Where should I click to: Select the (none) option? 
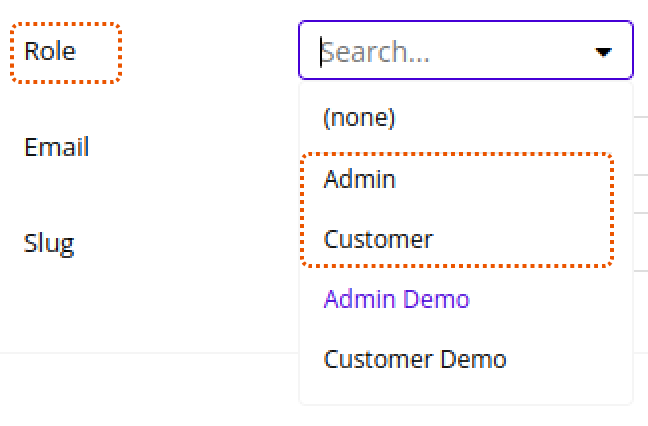click(360, 118)
